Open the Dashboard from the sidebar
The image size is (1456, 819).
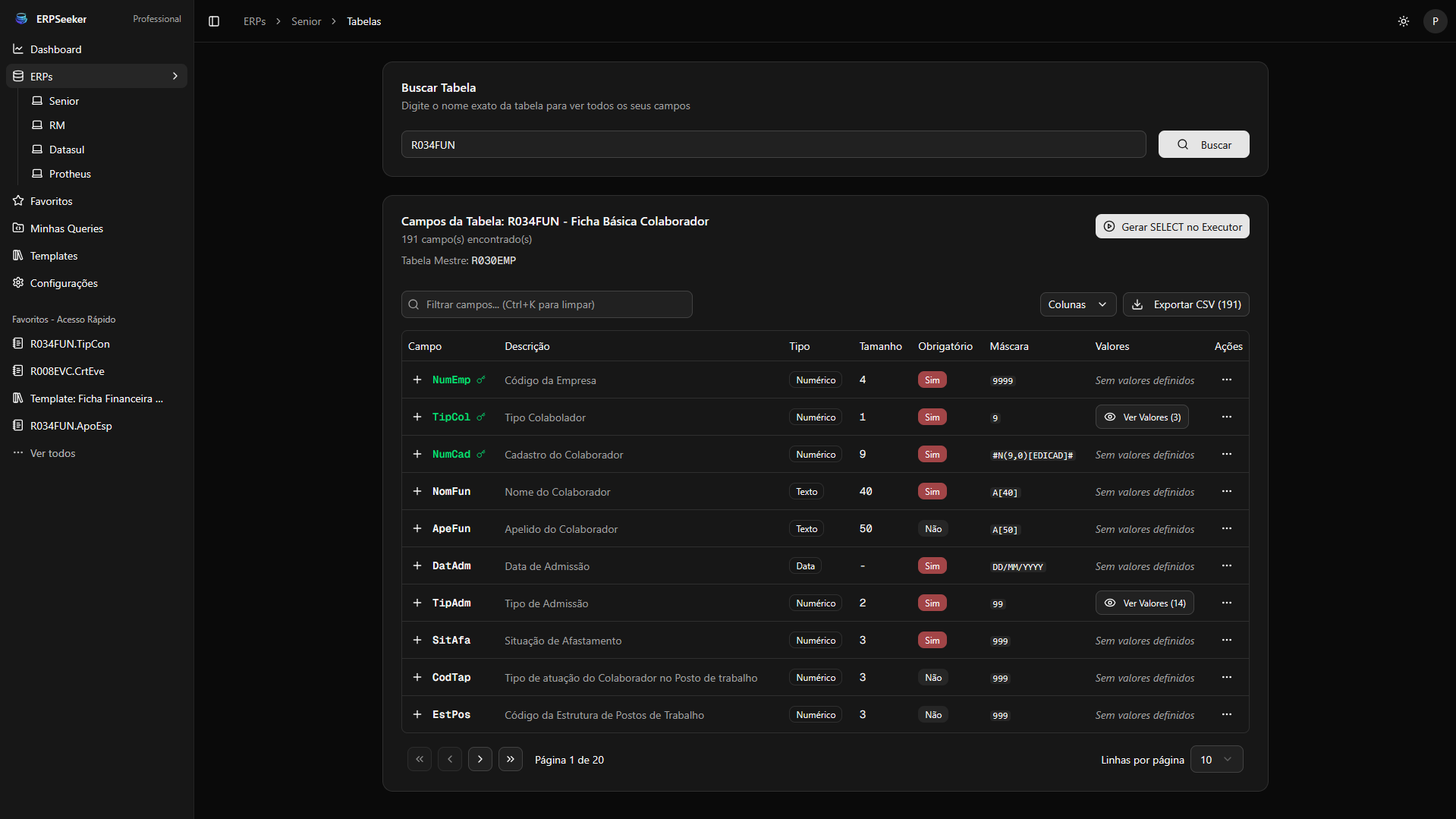click(55, 49)
